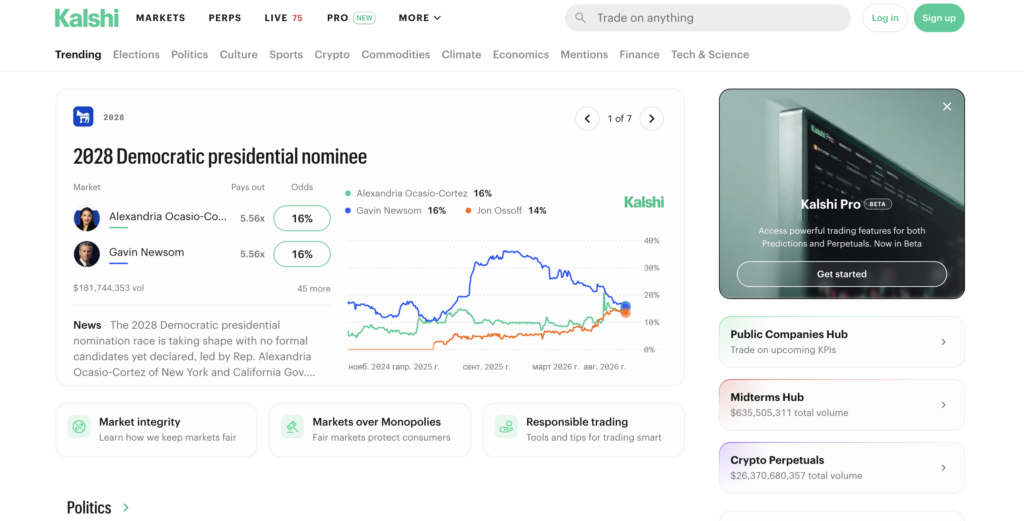1024x521 pixels.
Task: Select the Politics category tab
Action: coord(189,54)
